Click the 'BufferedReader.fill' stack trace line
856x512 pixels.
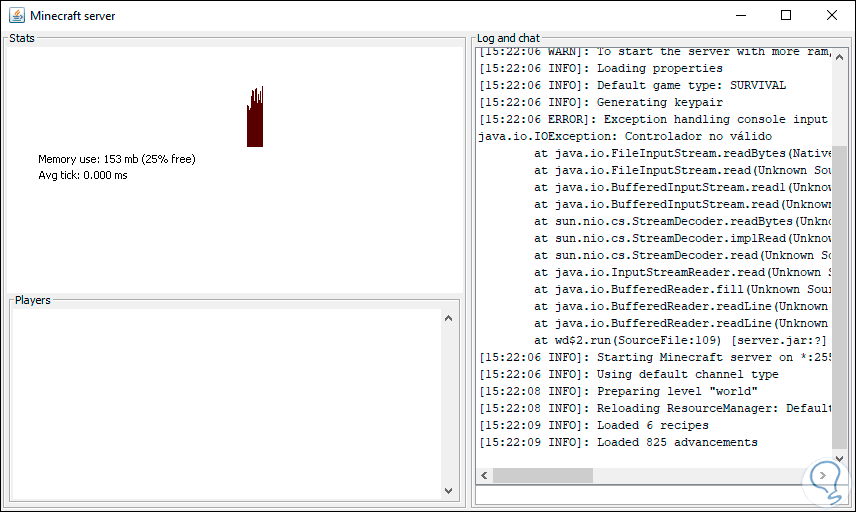682,289
